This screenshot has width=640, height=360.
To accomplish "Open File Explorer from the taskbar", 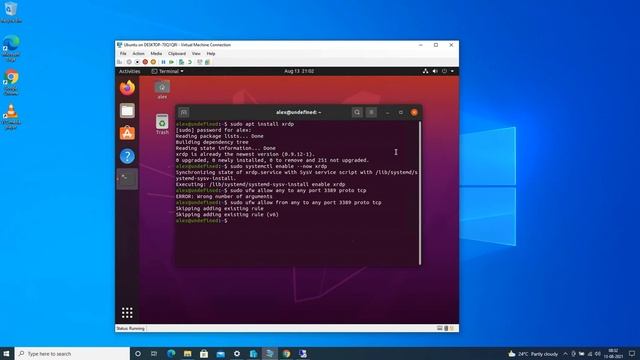I will 187,353.
